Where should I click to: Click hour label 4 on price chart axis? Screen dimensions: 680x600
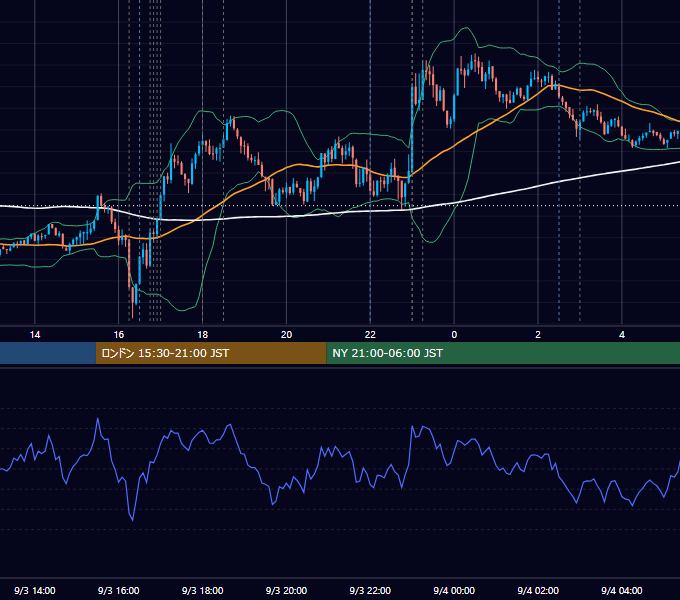tap(622, 335)
